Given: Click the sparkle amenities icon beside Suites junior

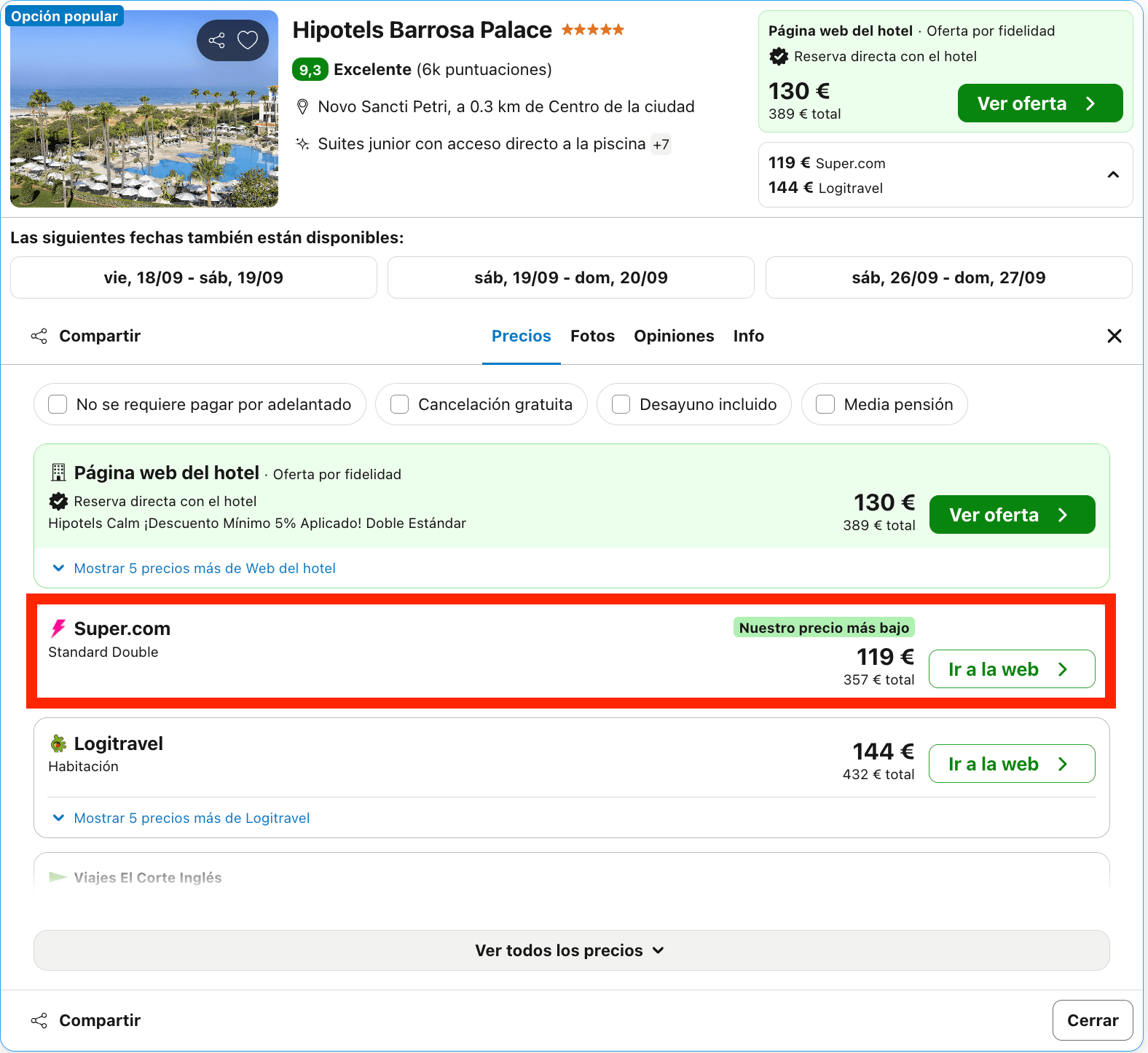Looking at the screenshot, I should tap(303, 143).
